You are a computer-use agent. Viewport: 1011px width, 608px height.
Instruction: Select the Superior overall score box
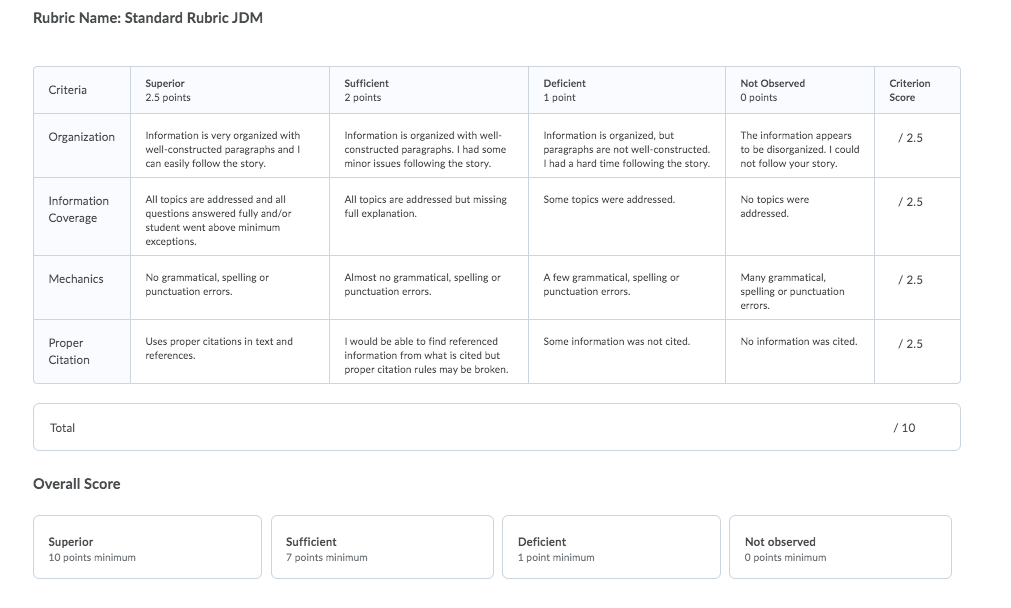click(148, 547)
